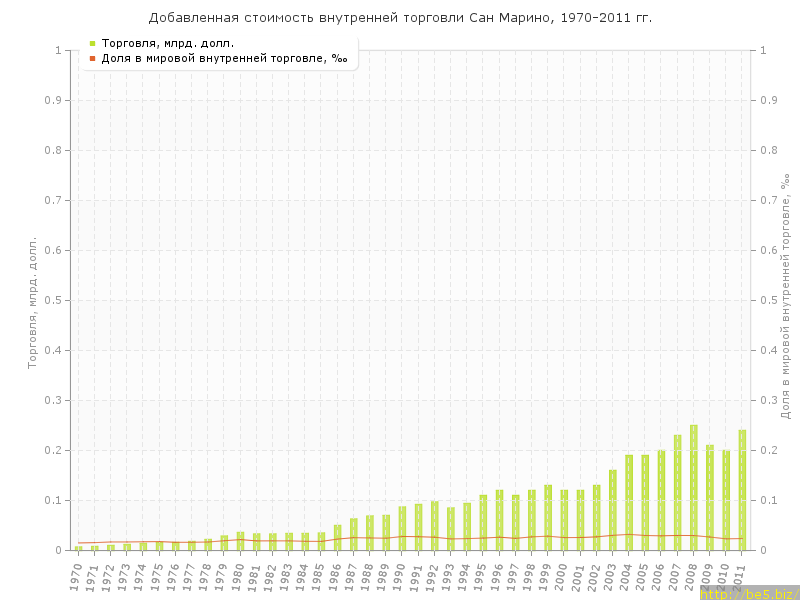Image resolution: width=800 pixels, height=600 pixels.
Task: Open the be5.biz link in the corner
Action: tap(748, 594)
